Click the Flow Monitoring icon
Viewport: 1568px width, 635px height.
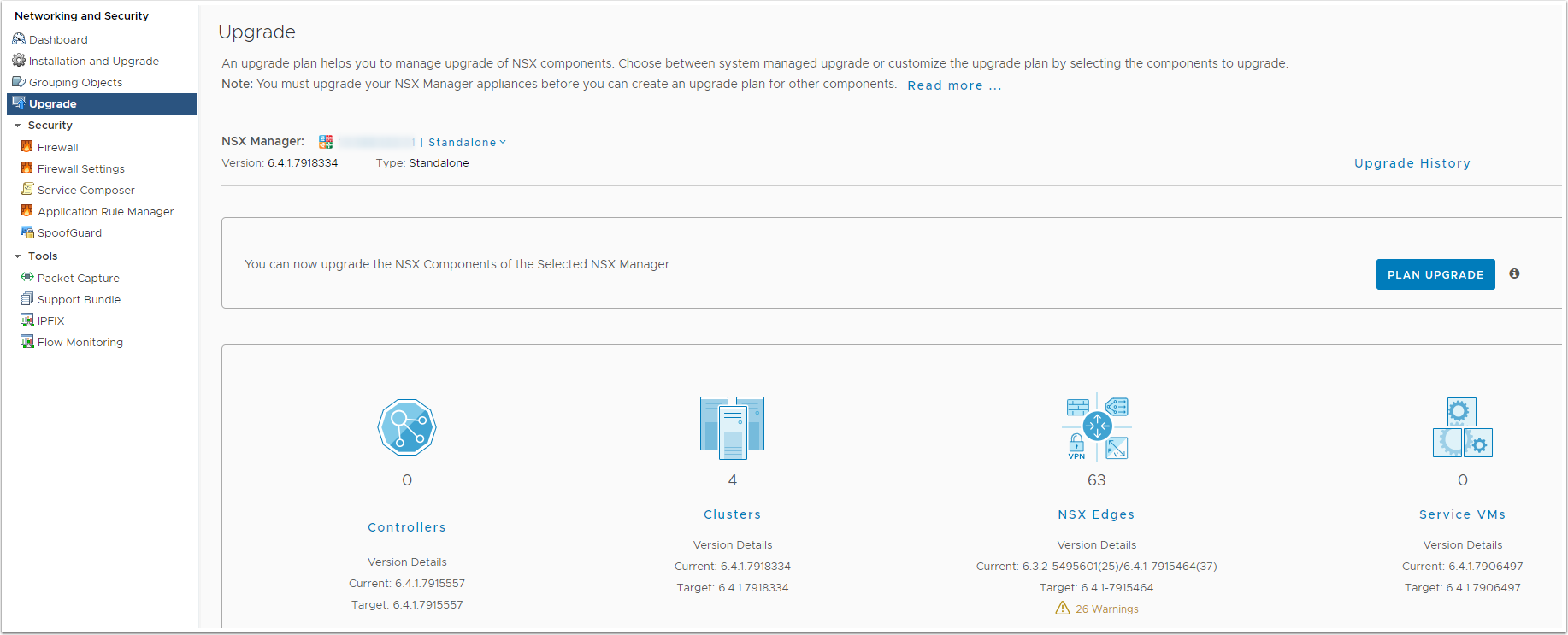click(27, 341)
